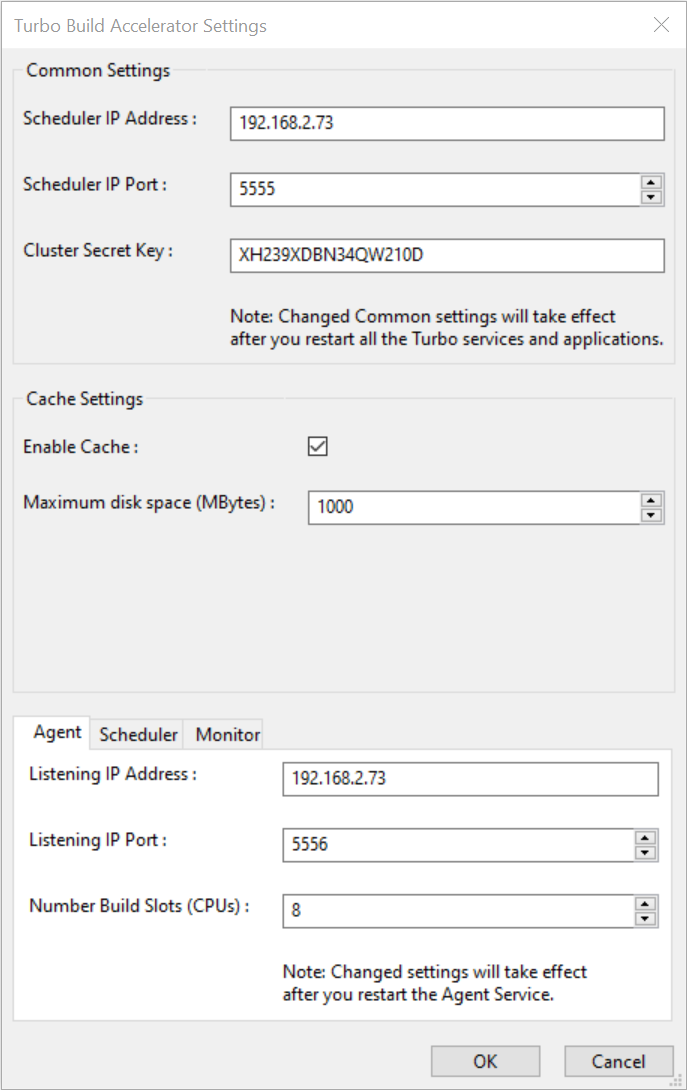Confirm settings with the OK button

485,1061
